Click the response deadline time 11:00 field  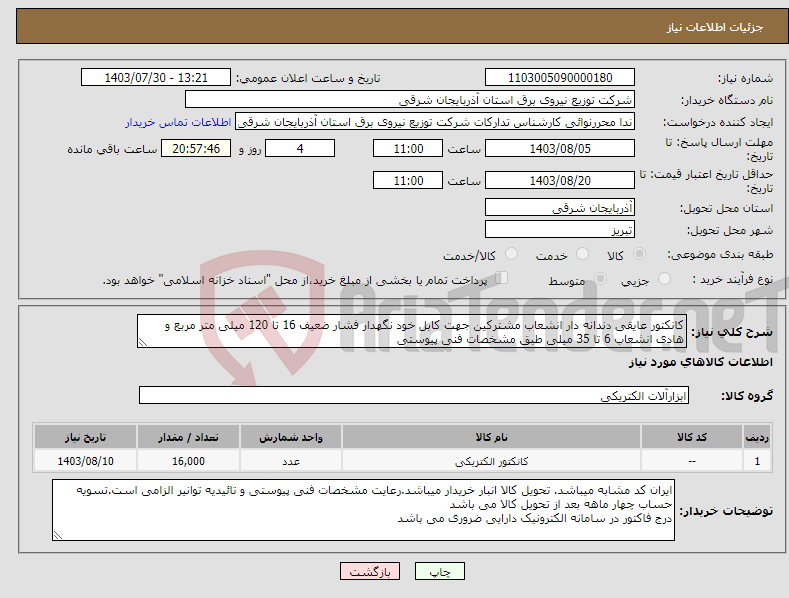[x=408, y=148]
